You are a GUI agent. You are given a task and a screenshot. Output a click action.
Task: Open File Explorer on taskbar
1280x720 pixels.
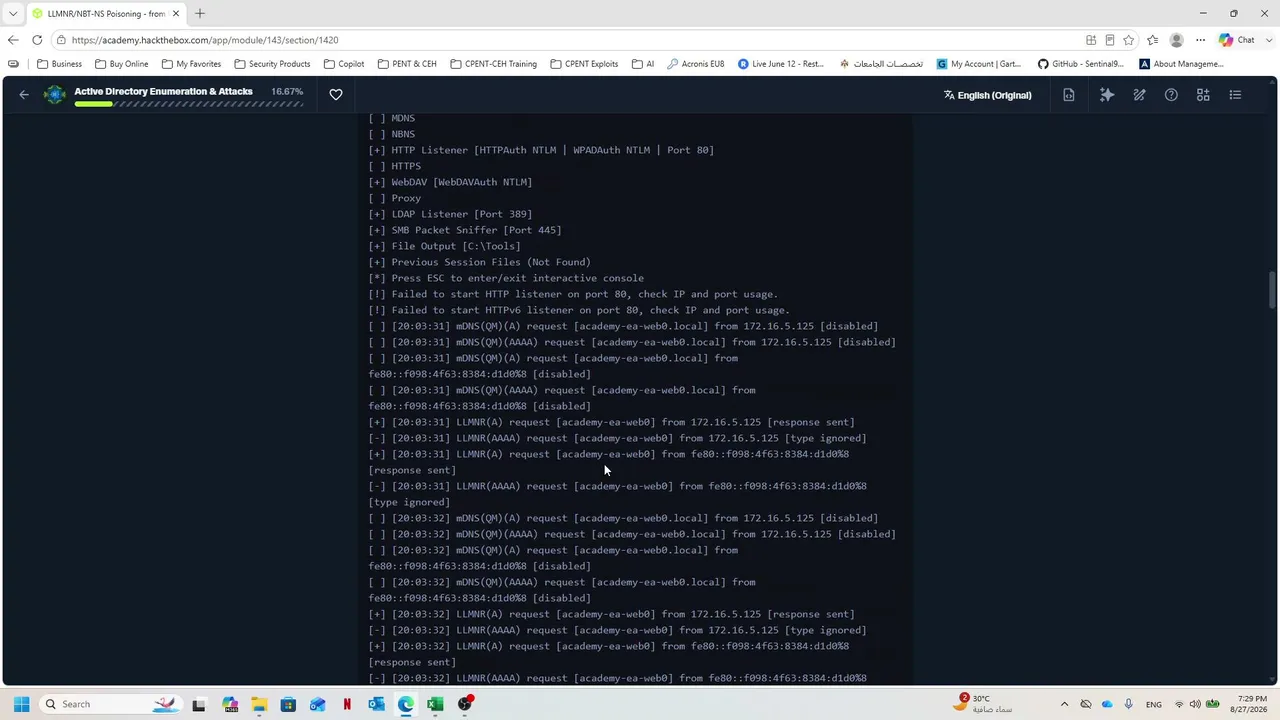click(259, 704)
